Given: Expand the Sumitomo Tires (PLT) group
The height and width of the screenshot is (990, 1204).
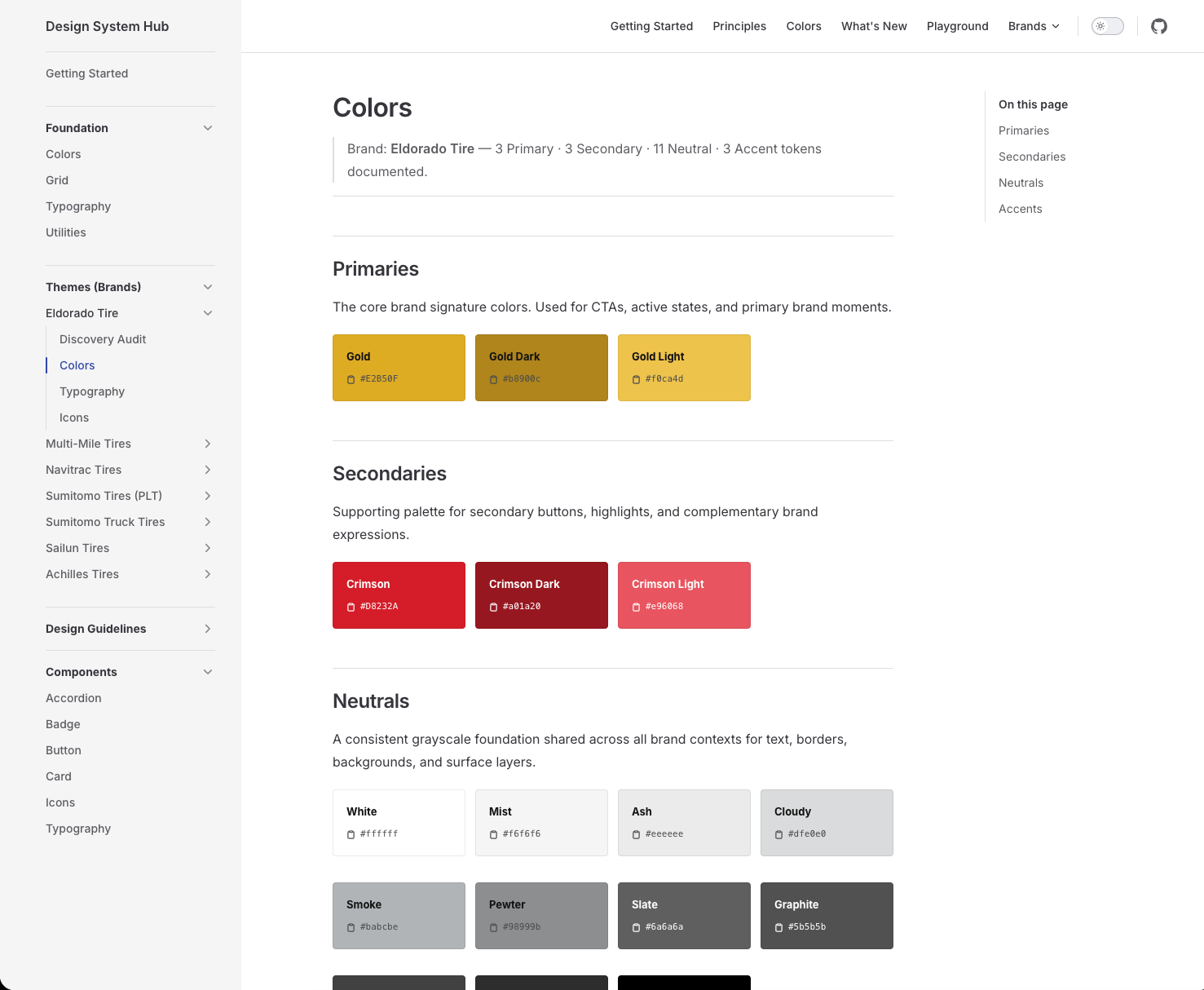Looking at the screenshot, I should coord(208,496).
